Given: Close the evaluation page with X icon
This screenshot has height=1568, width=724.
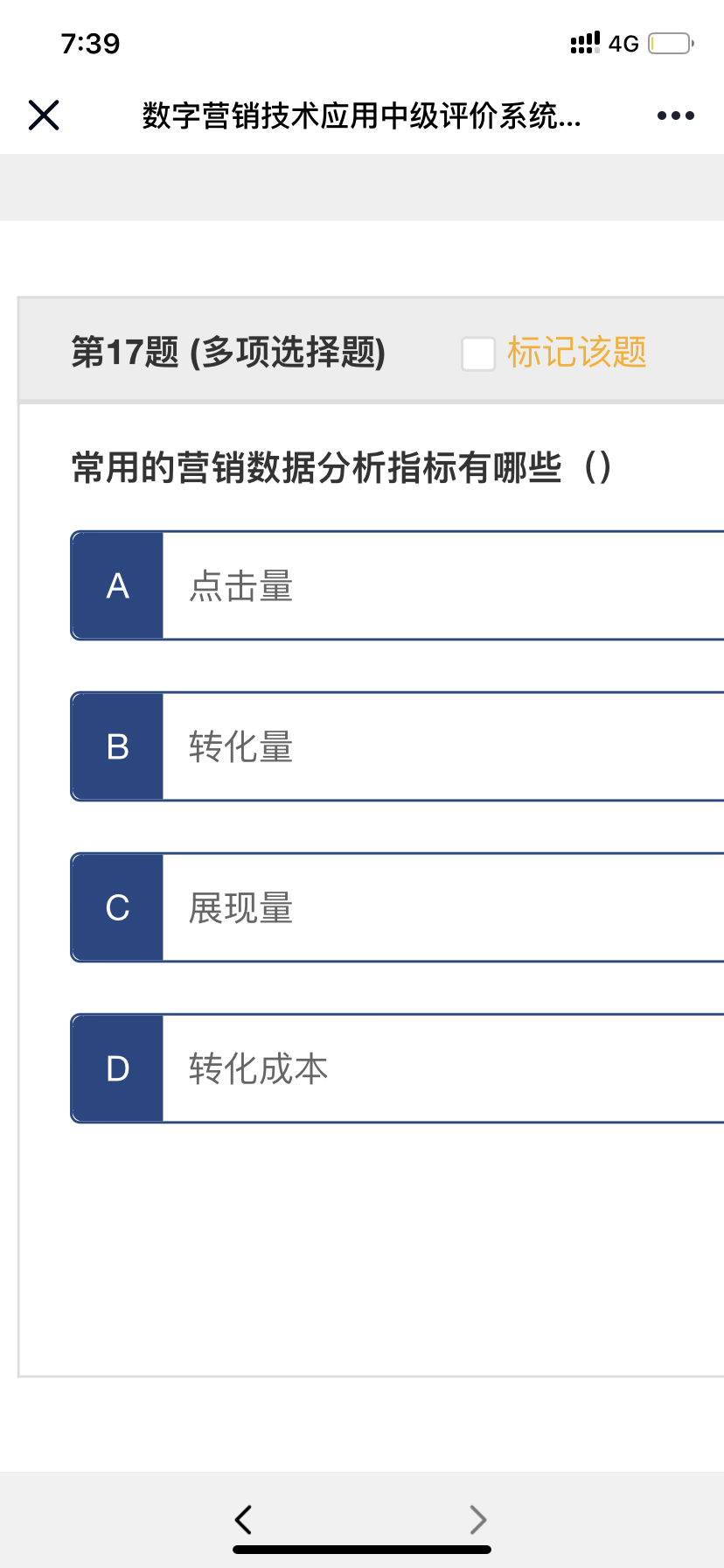Looking at the screenshot, I should [x=44, y=115].
